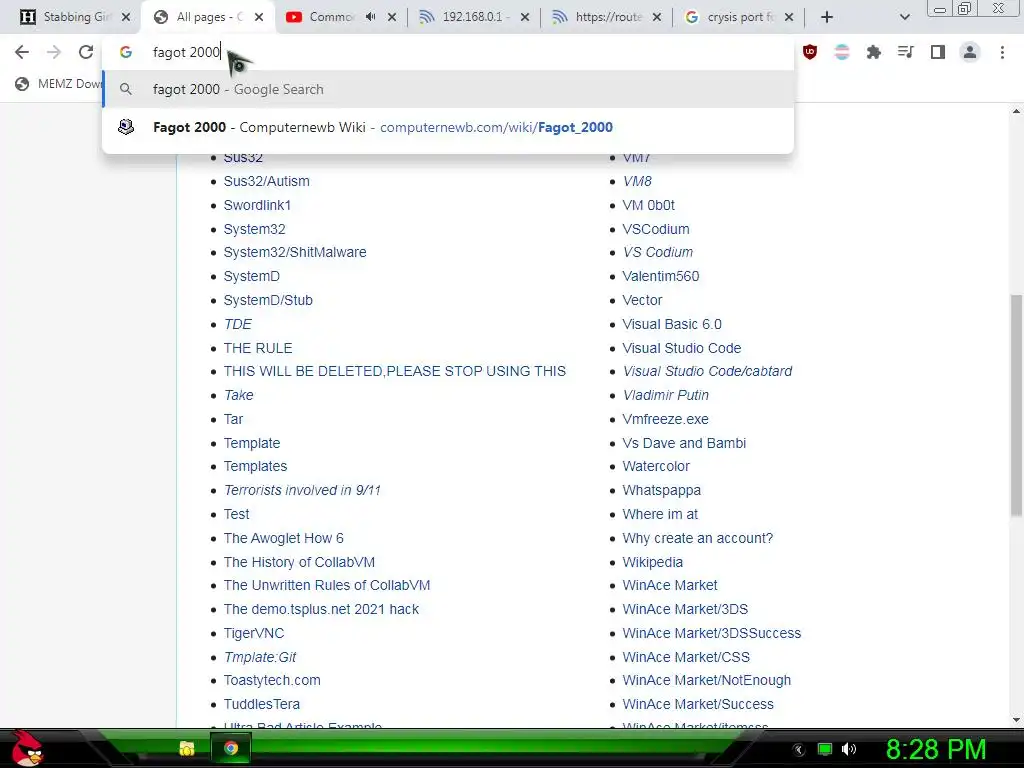This screenshot has width=1024, height=768.
Task: Open the Templates page link
Action: coord(255,466)
